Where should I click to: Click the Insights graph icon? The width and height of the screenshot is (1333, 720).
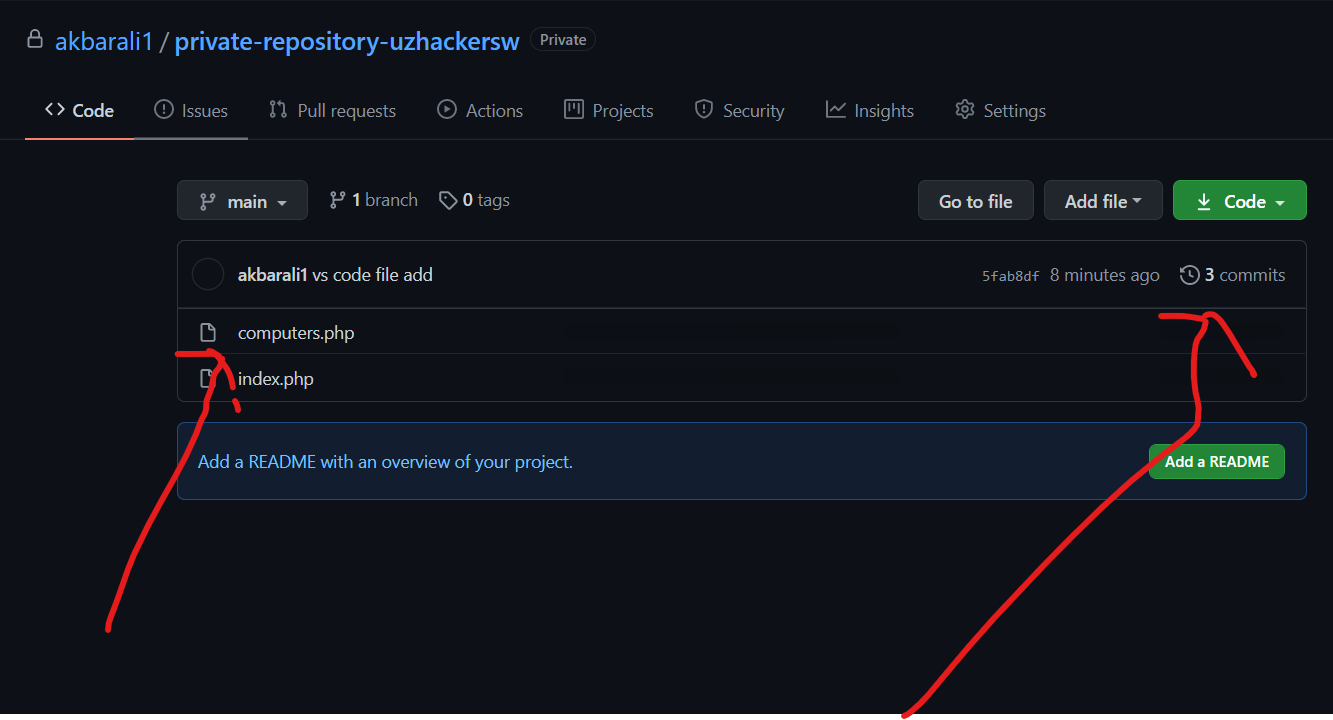tap(836, 110)
